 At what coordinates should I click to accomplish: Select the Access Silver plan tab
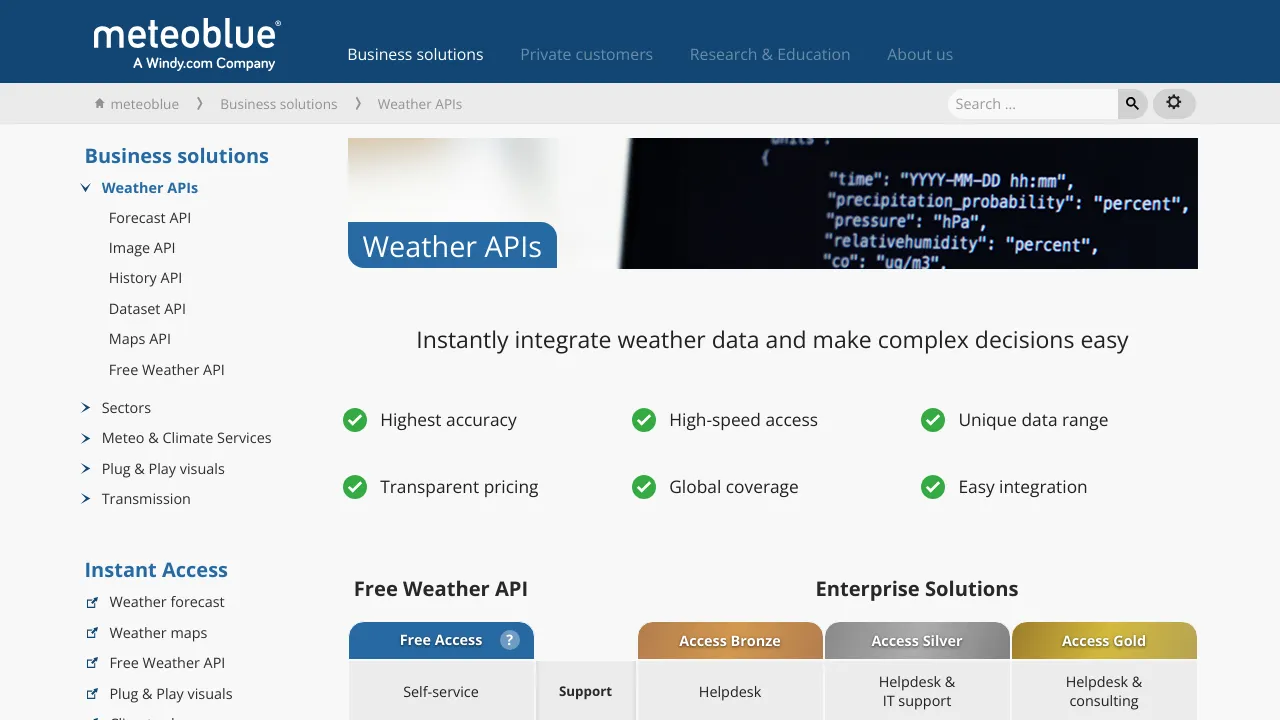(x=917, y=641)
